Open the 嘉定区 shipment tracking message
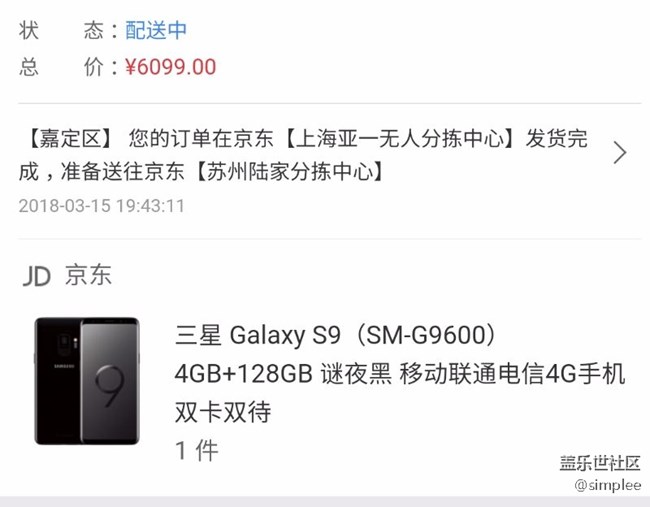Image resolution: width=650 pixels, height=507 pixels. (x=303, y=155)
